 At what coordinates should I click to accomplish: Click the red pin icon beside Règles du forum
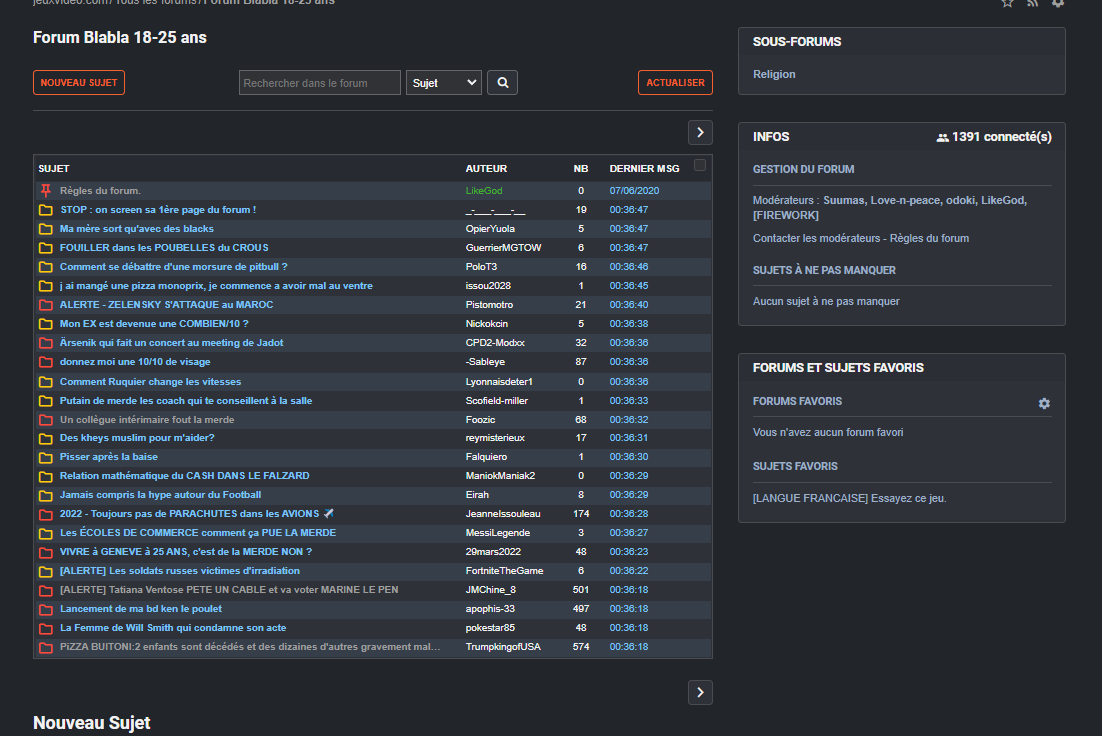tap(45, 190)
